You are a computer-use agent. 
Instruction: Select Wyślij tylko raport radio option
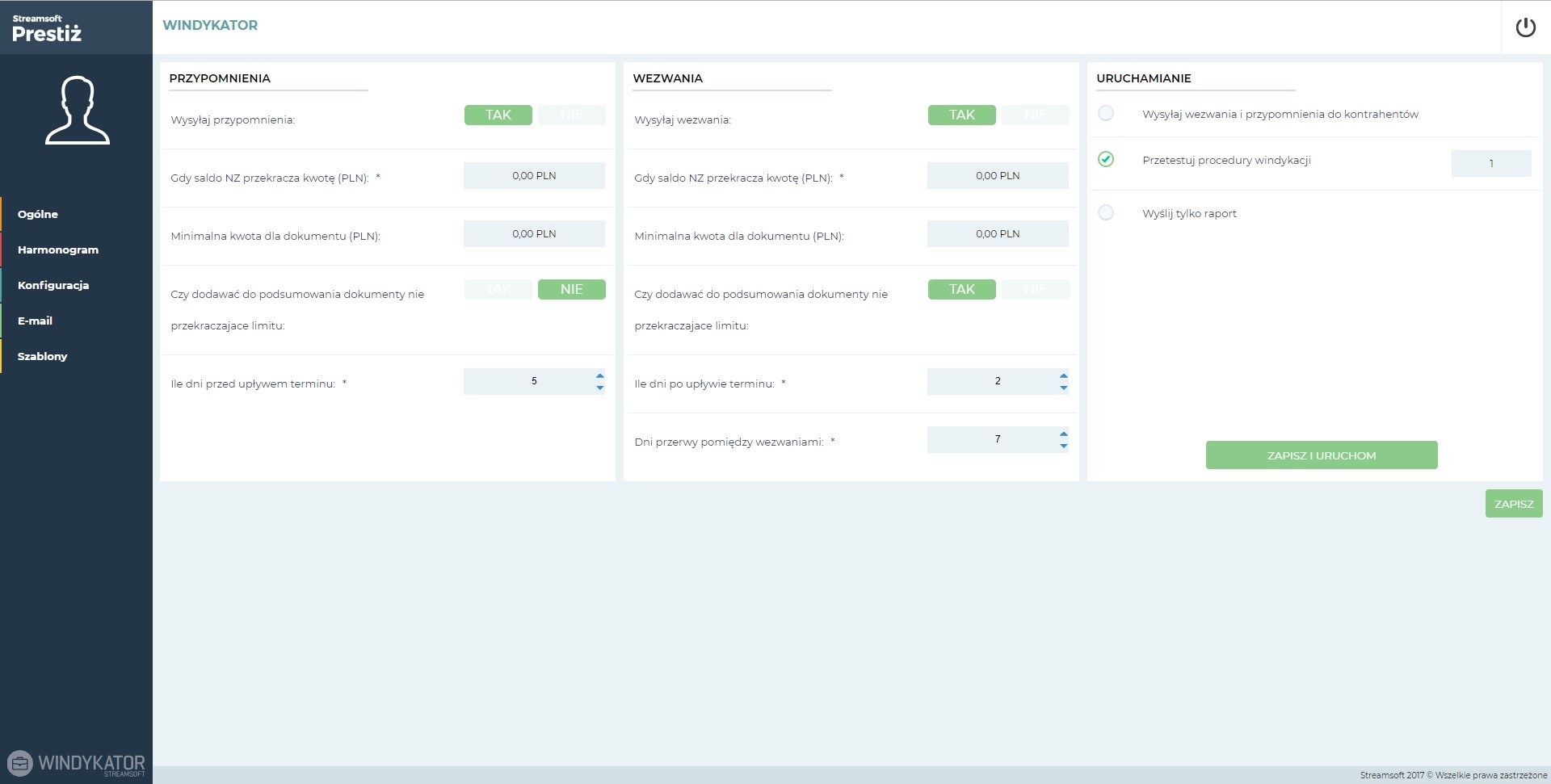(1106, 213)
